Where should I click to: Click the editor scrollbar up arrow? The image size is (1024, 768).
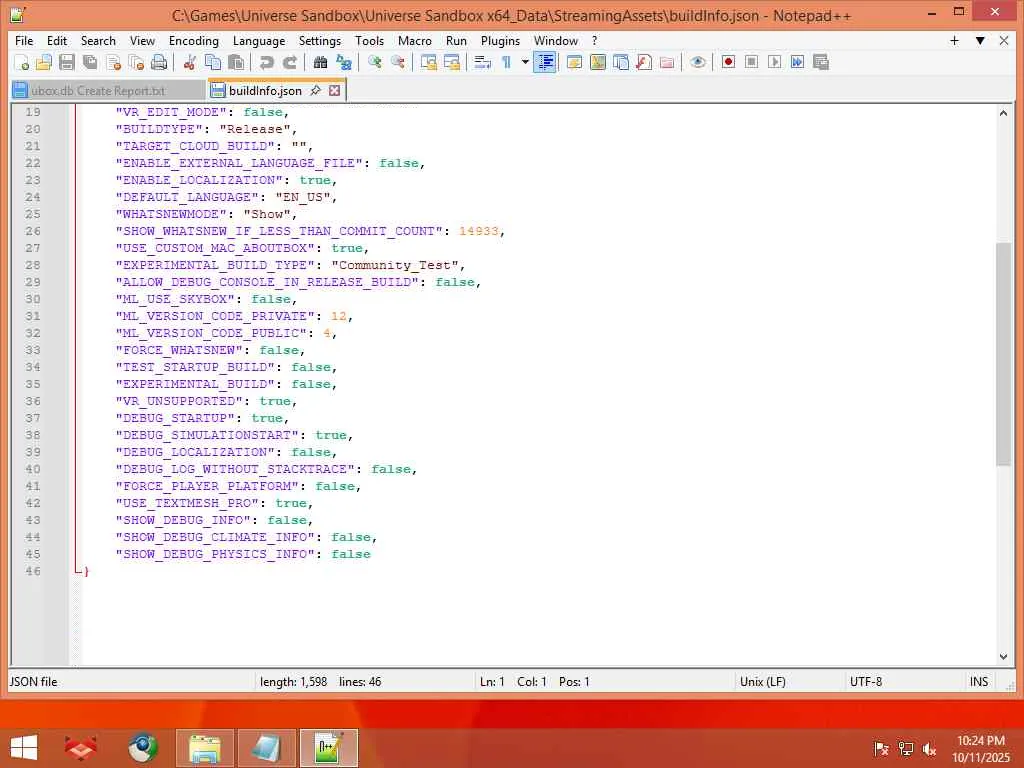tap(1003, 113)
